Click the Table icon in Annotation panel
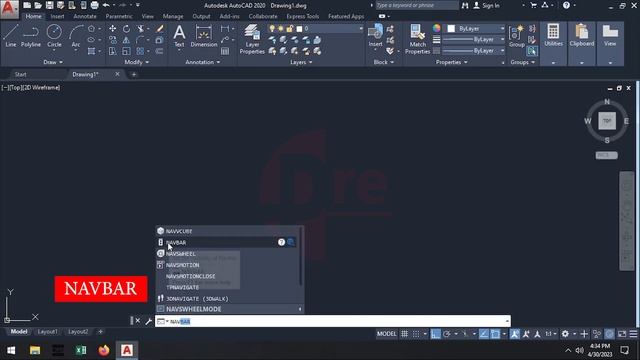 point(225,51)
